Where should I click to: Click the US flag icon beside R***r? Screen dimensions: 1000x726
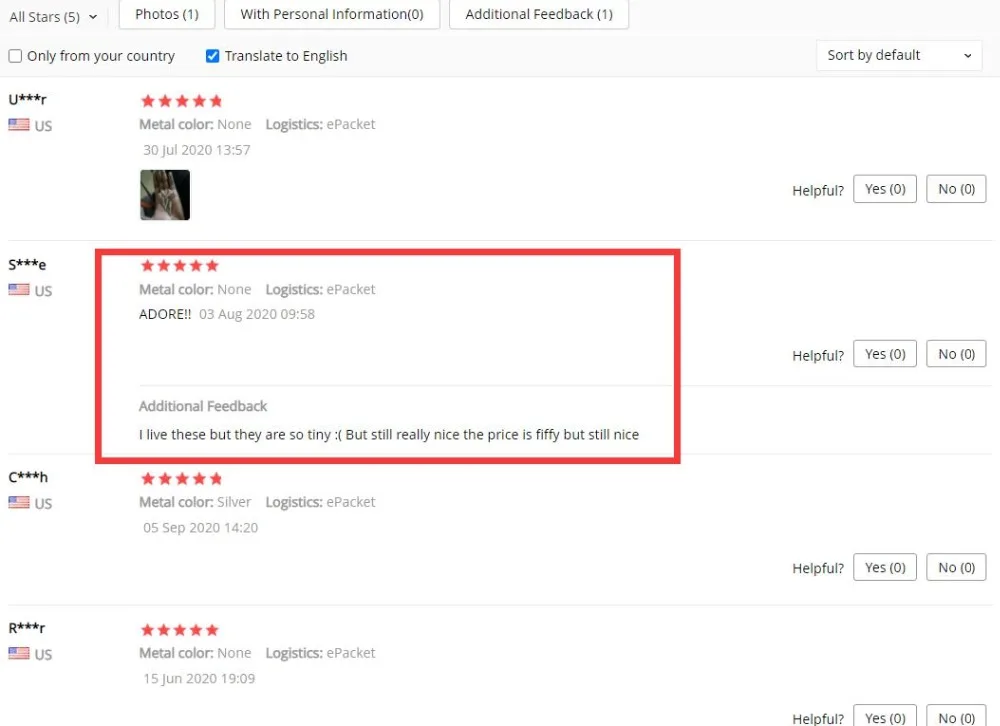click(x=18, y=653)
